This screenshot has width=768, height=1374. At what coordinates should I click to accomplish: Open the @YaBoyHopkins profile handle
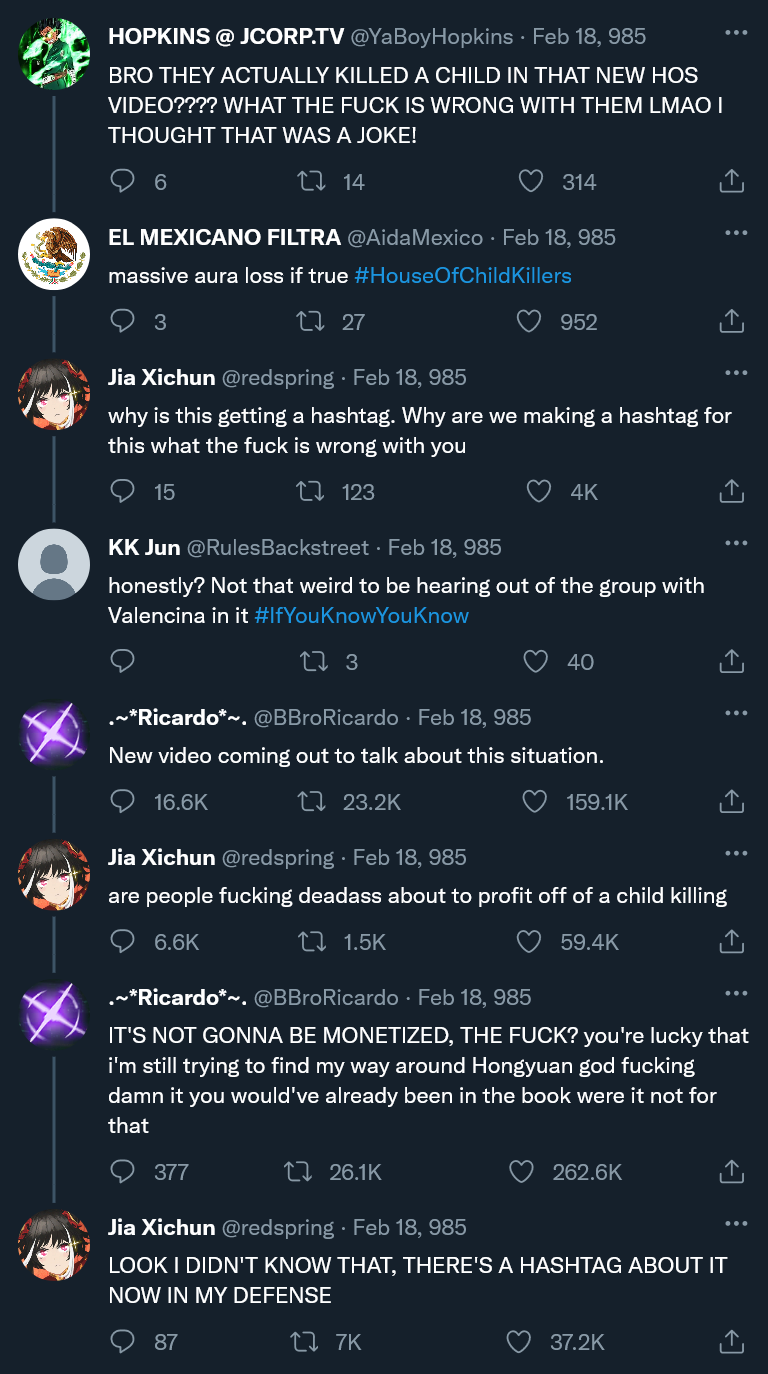pos(430,37)
